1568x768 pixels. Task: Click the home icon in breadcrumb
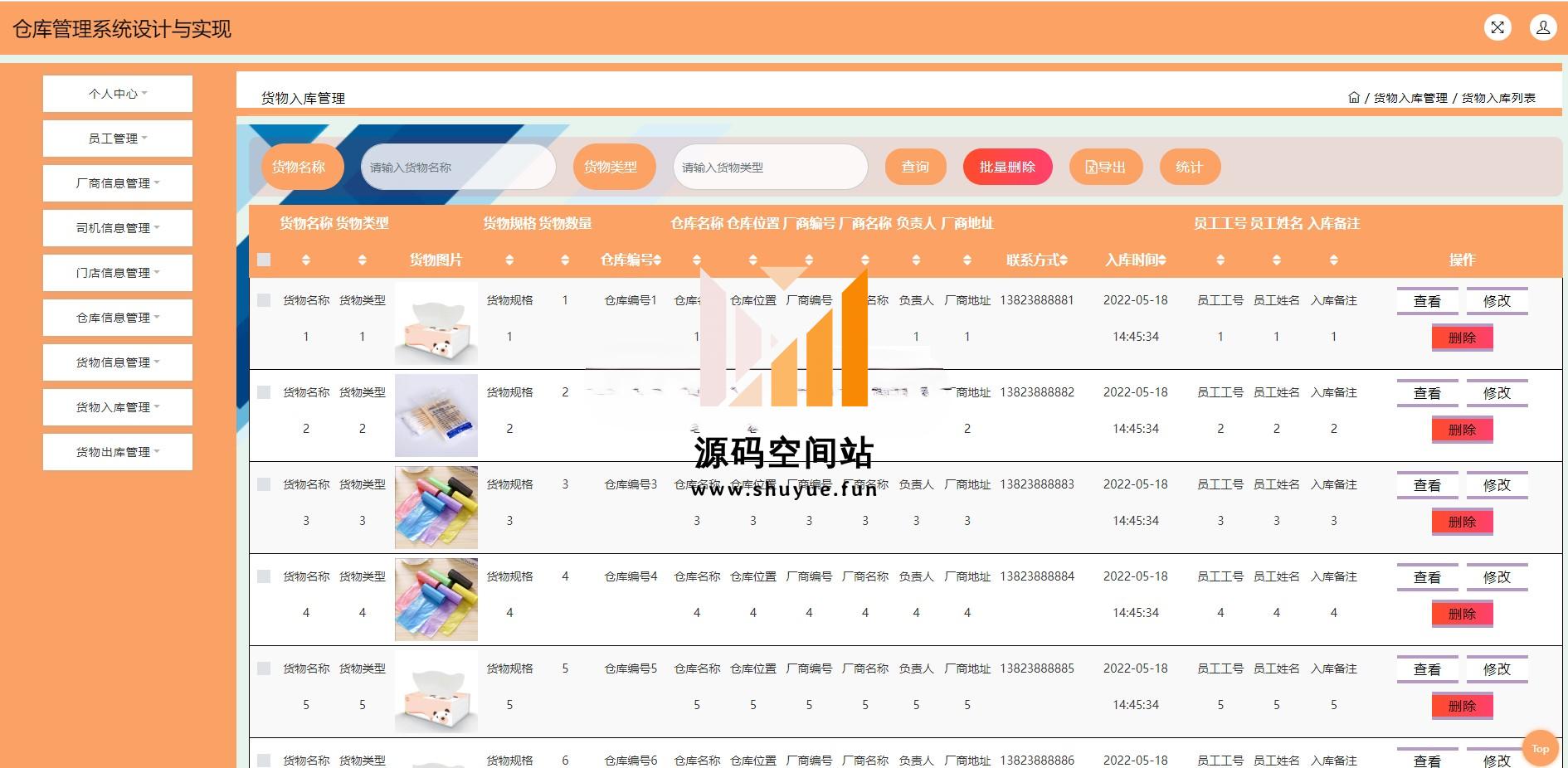pyautogui.click(x=1354, y=97)
